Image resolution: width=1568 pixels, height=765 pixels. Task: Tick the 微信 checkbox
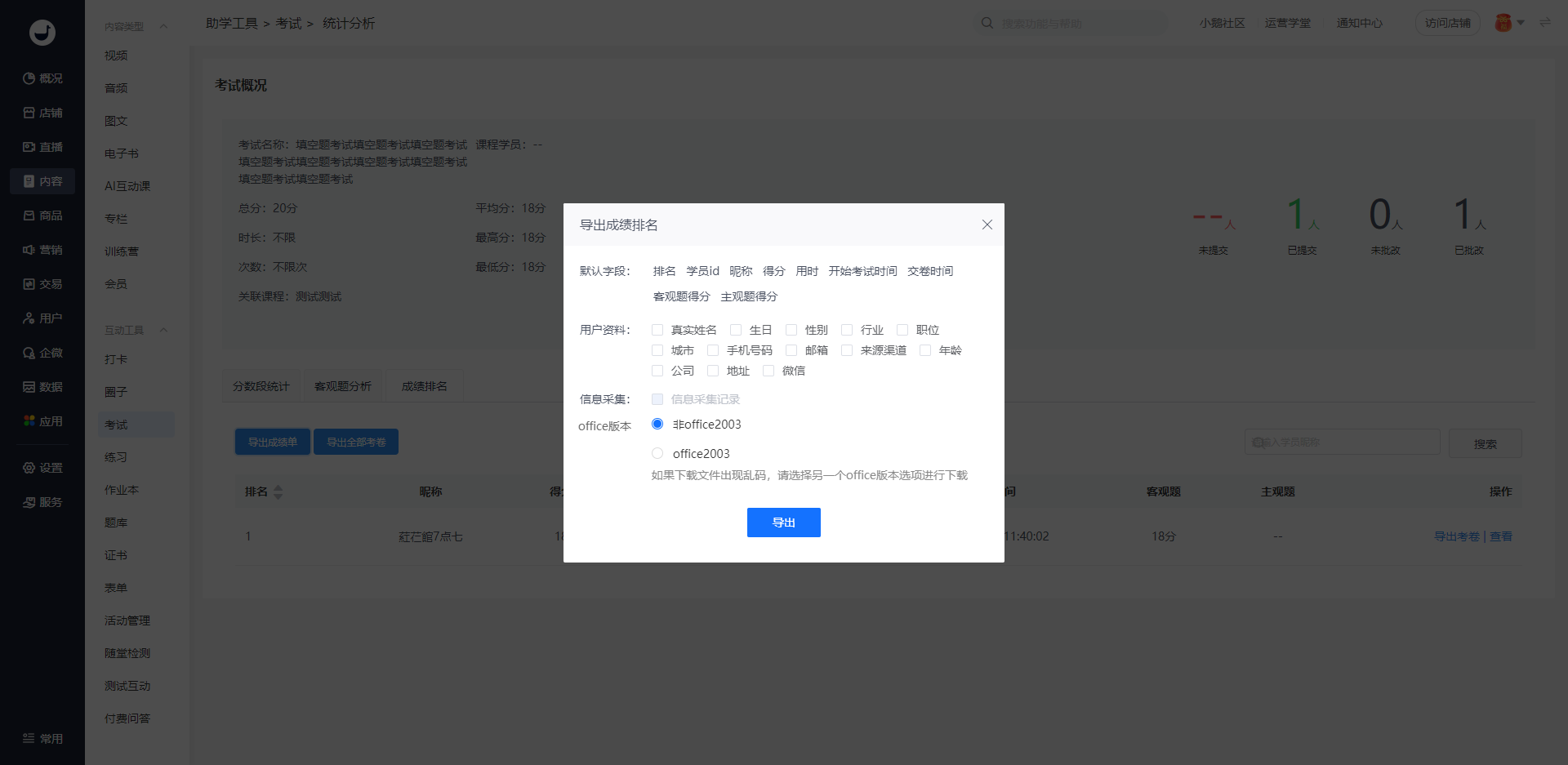pyautogui.click(x=768, y=371)
